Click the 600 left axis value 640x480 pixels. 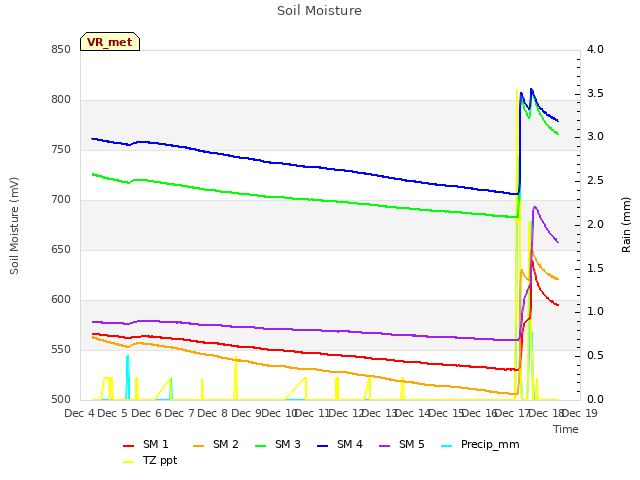coord(61,300)
